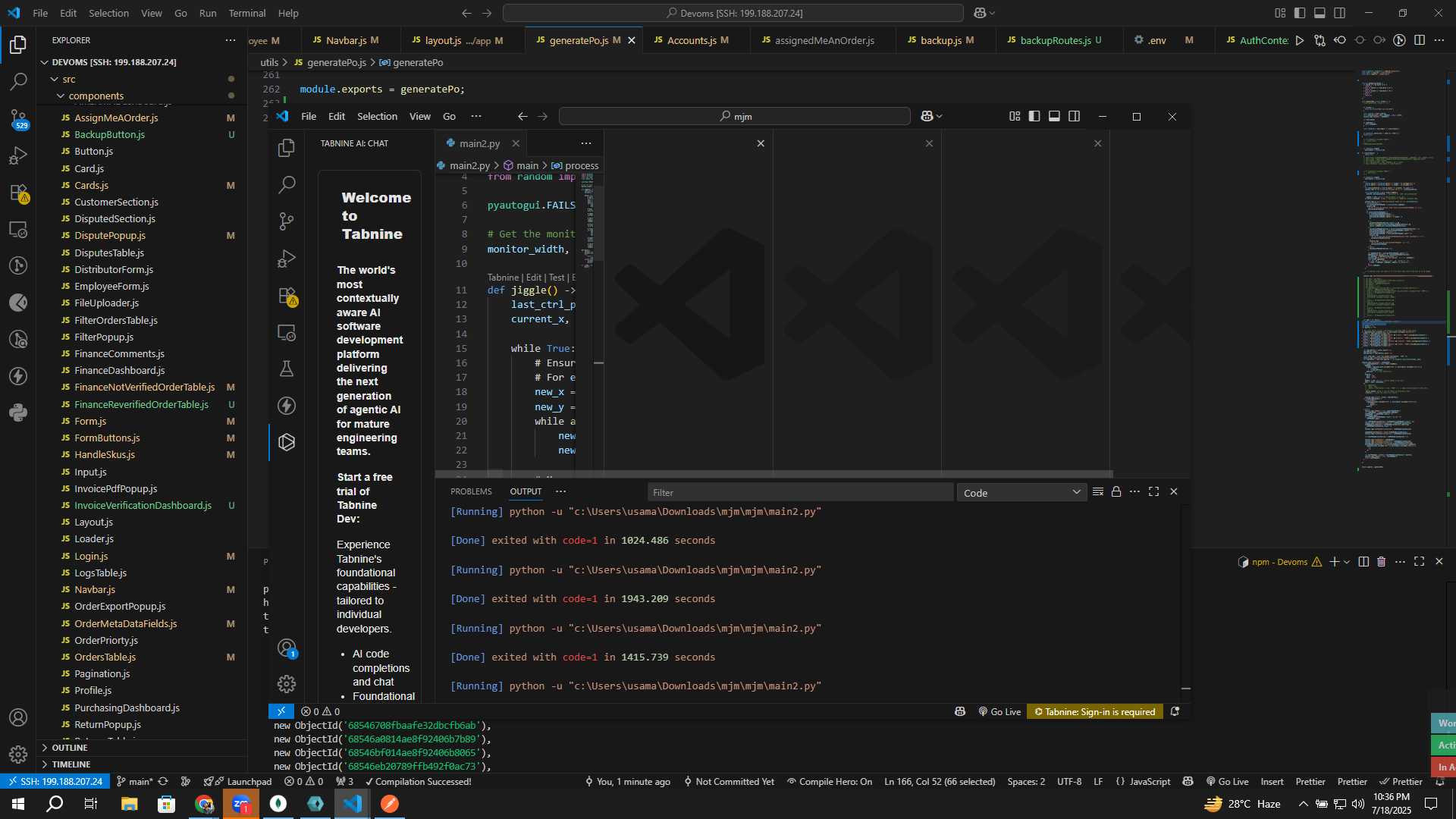Kill the npm terminal with trash icon
Viewport: 1456px width, 819px height.
[1381, 562]
